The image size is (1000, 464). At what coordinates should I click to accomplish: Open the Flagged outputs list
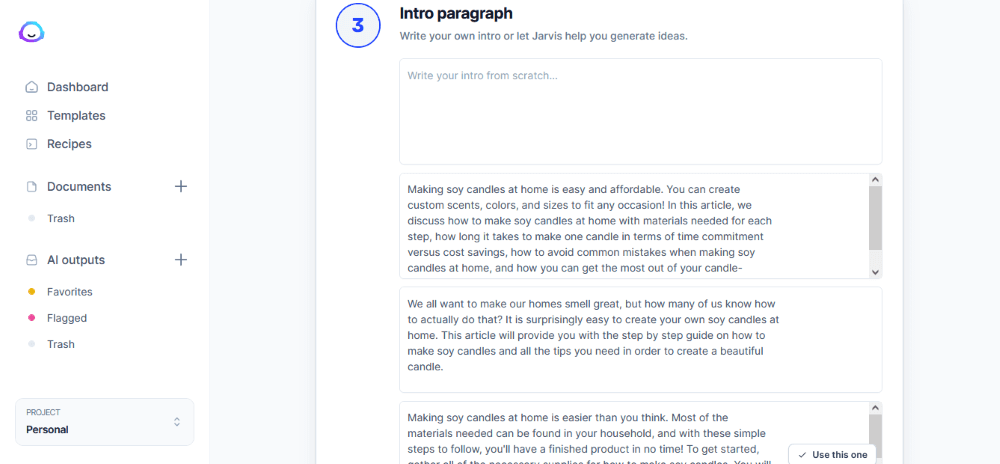pyautogui.click(x=67, y=318)
